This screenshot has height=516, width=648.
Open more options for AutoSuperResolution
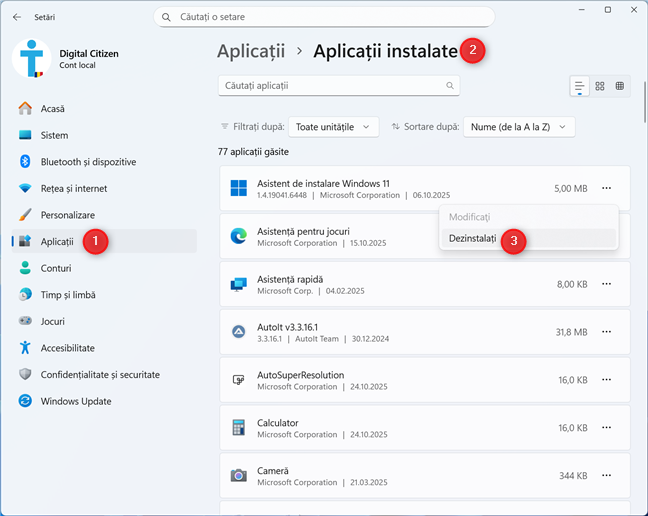pos(606,380)
